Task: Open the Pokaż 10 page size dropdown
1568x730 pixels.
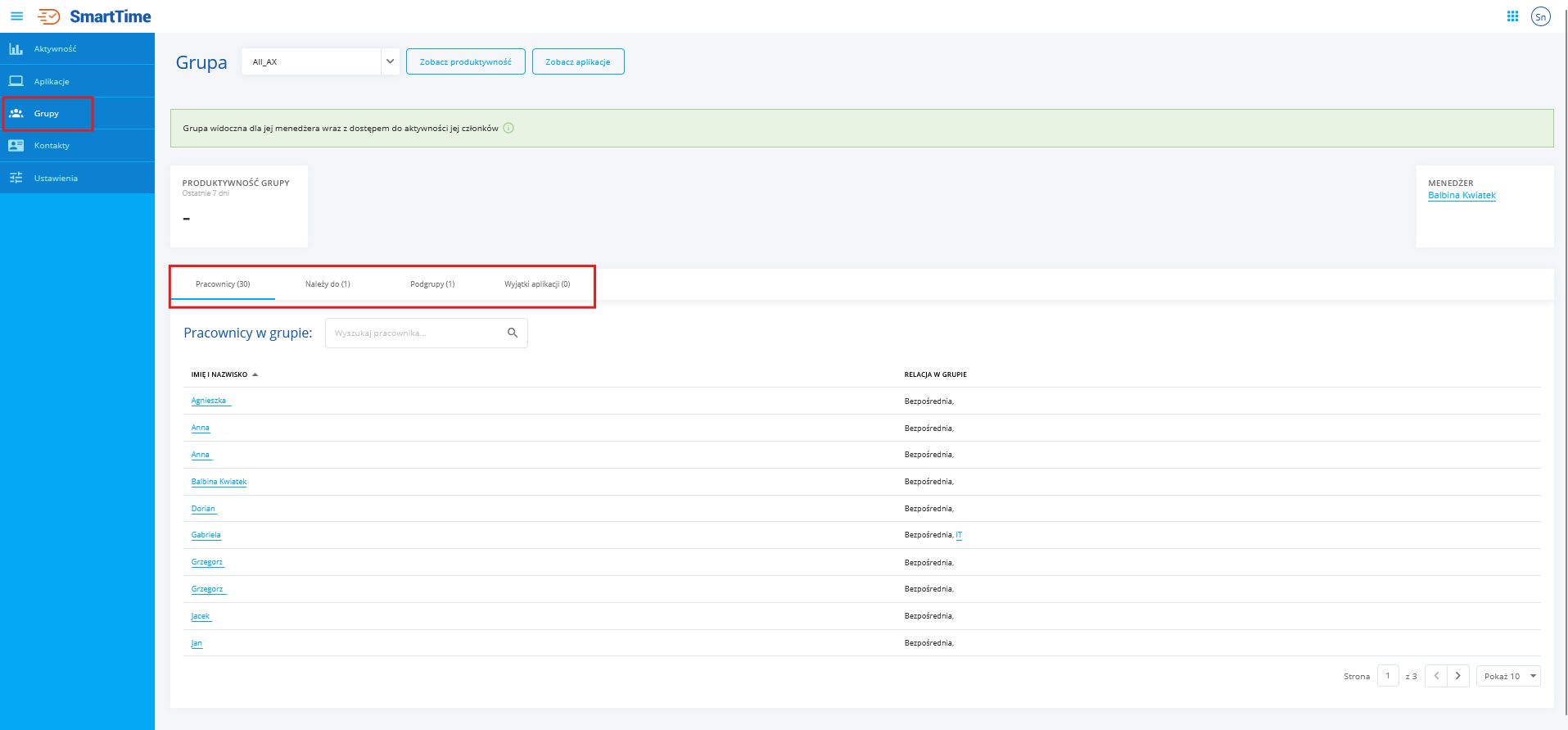Action: coord(1508,676)
